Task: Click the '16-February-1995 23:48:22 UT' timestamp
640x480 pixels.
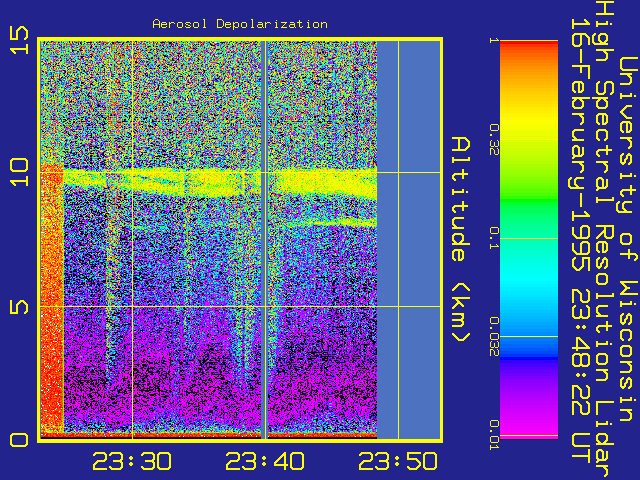Action: point(580,241)
